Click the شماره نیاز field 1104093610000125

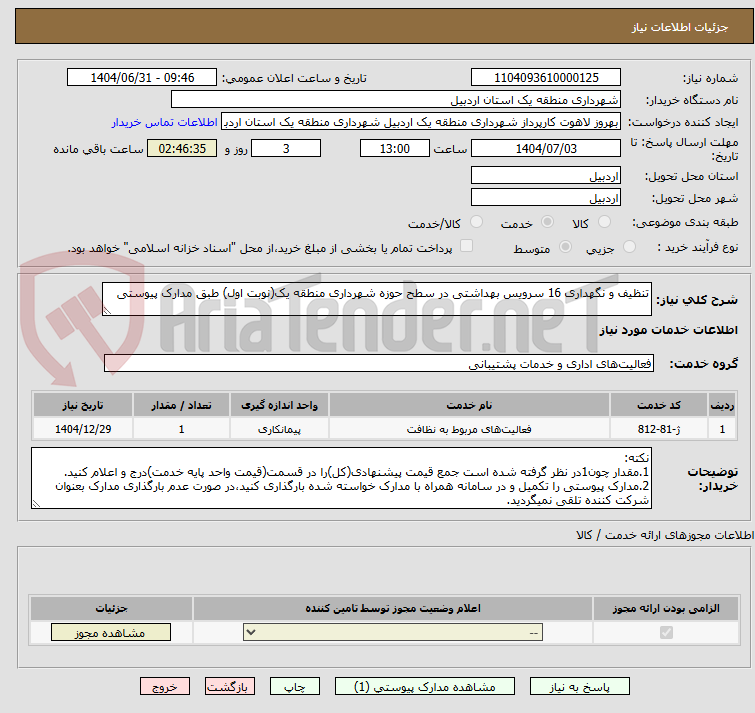point(546,78)
